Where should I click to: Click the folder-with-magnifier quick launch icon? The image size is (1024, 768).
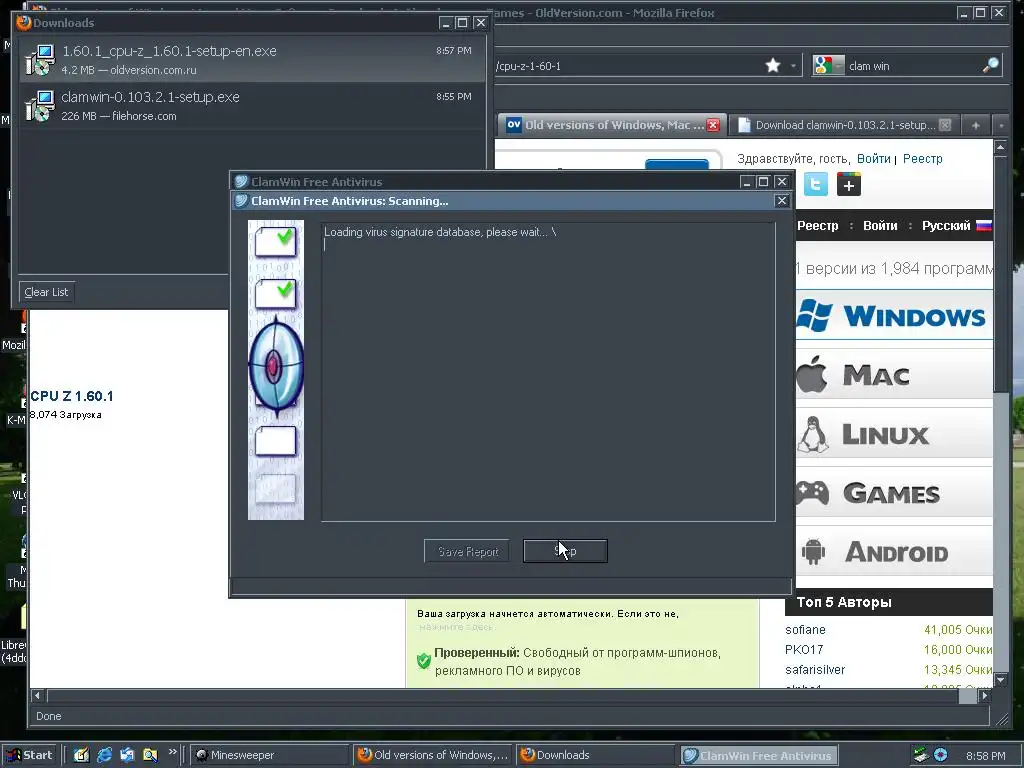150,756
